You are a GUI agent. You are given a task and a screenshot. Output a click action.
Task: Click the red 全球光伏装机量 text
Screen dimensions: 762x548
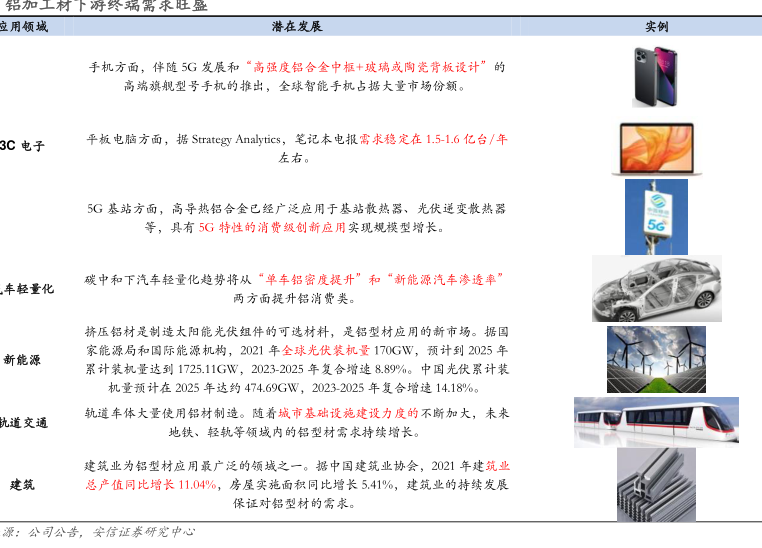point(326,351)
